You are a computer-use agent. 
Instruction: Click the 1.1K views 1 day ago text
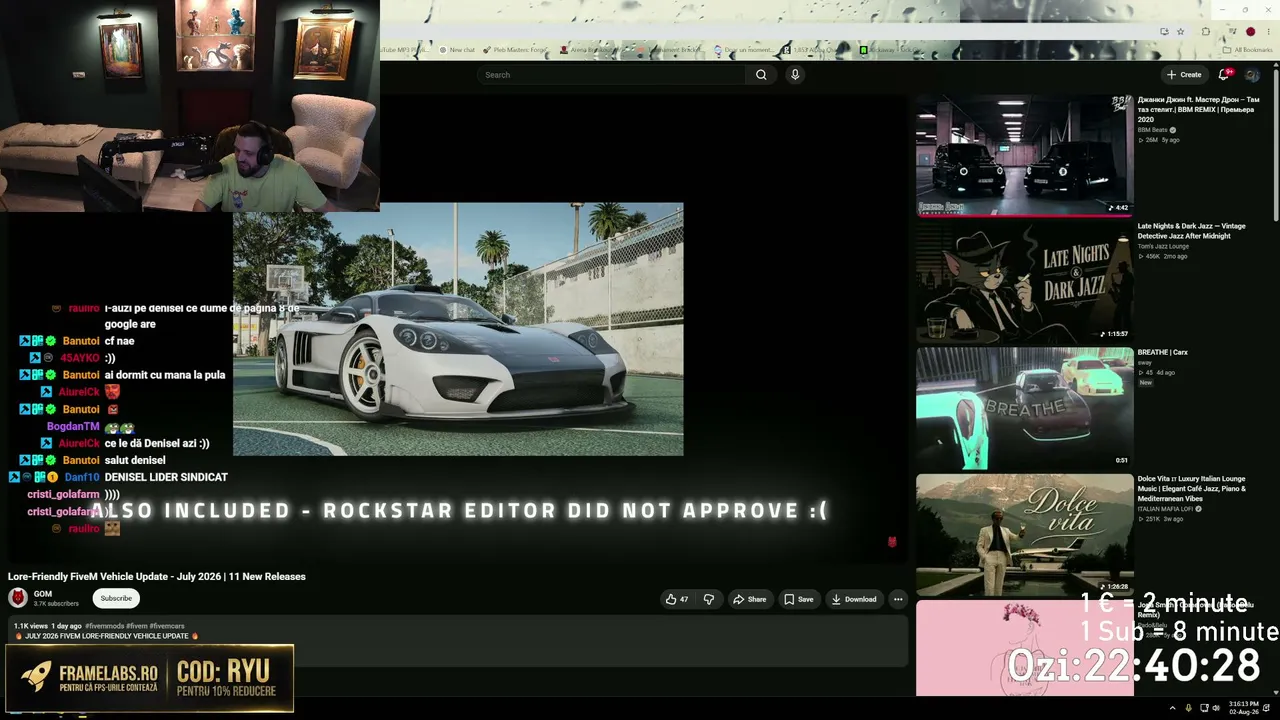pos(47,626)
